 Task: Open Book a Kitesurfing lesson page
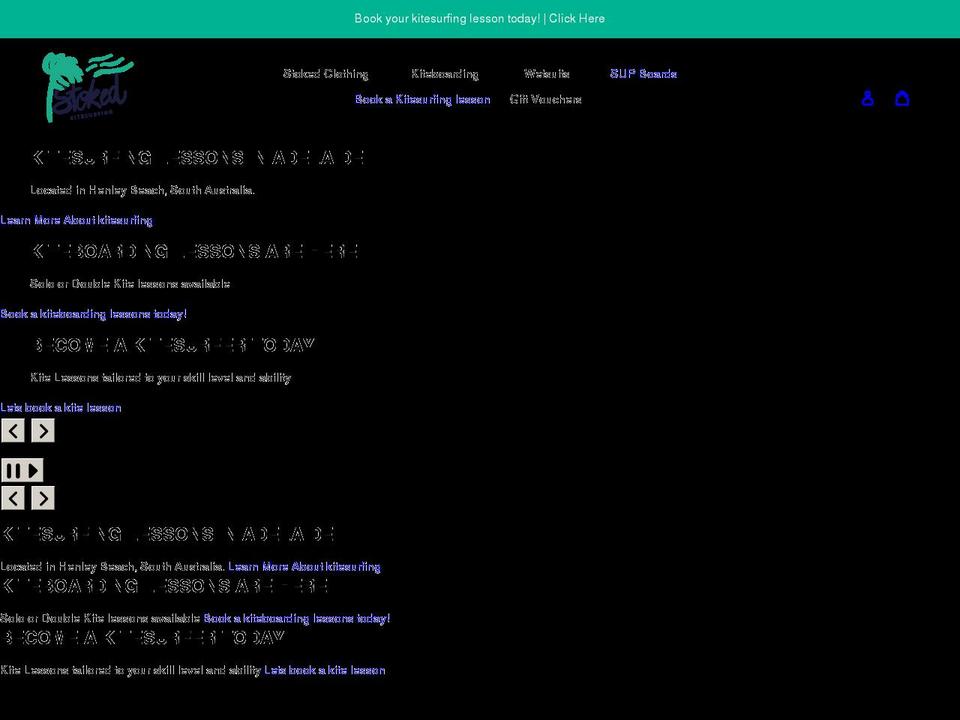coord(422,99)
